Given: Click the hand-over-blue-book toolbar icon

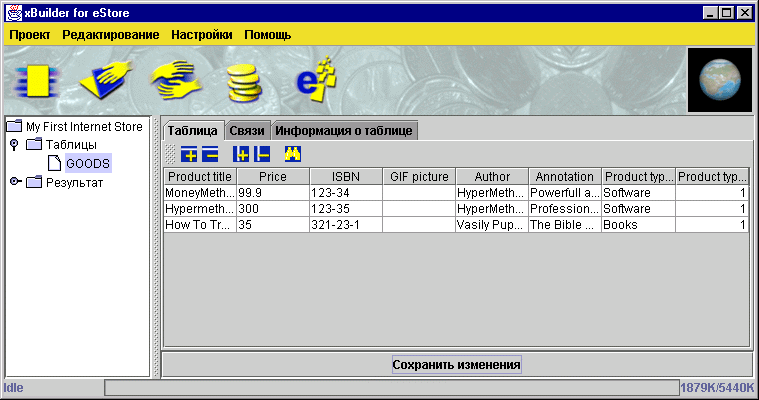Looking at the screenshot, I should point(106,79).
